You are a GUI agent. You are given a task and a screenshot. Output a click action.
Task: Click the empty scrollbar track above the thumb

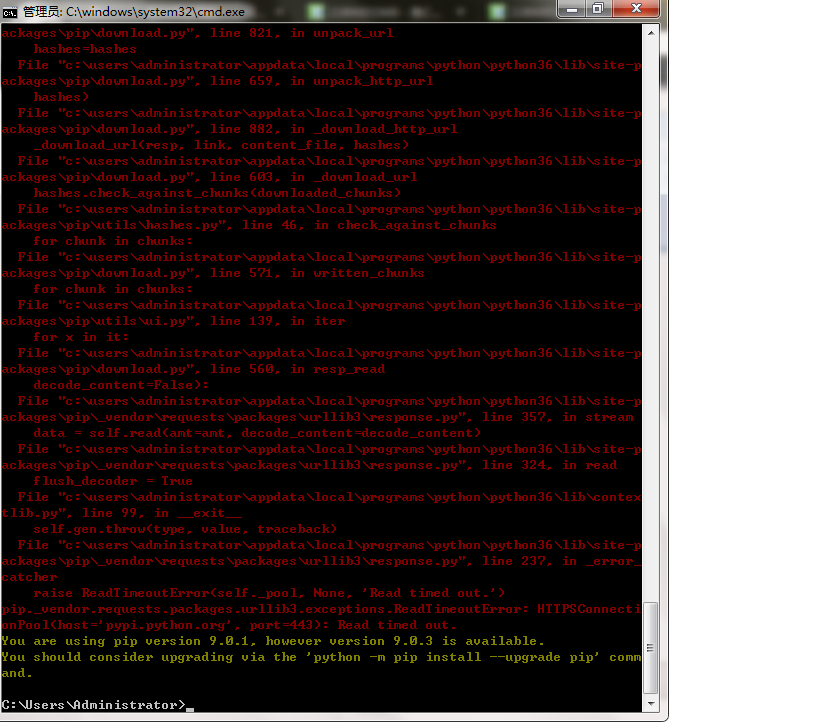pos(651,300)
